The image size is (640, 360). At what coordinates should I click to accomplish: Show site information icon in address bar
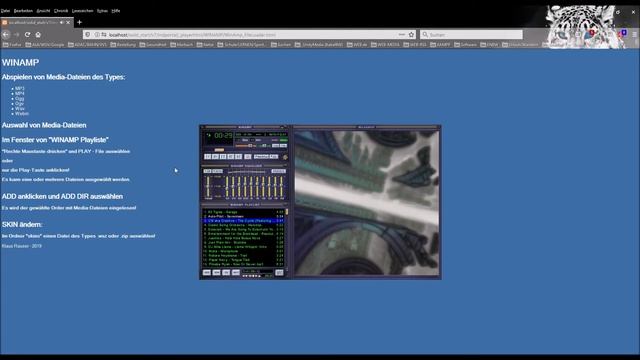point(97,35)
